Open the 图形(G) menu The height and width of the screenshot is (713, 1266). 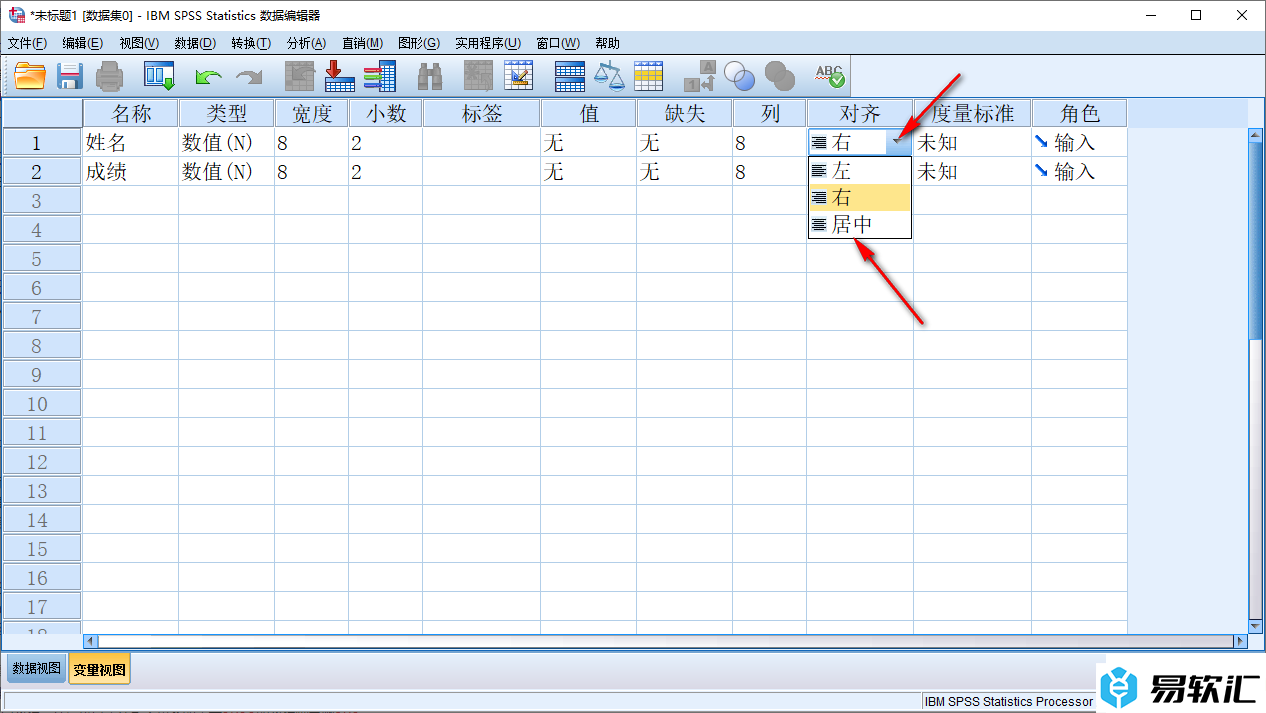click(419, 43)
